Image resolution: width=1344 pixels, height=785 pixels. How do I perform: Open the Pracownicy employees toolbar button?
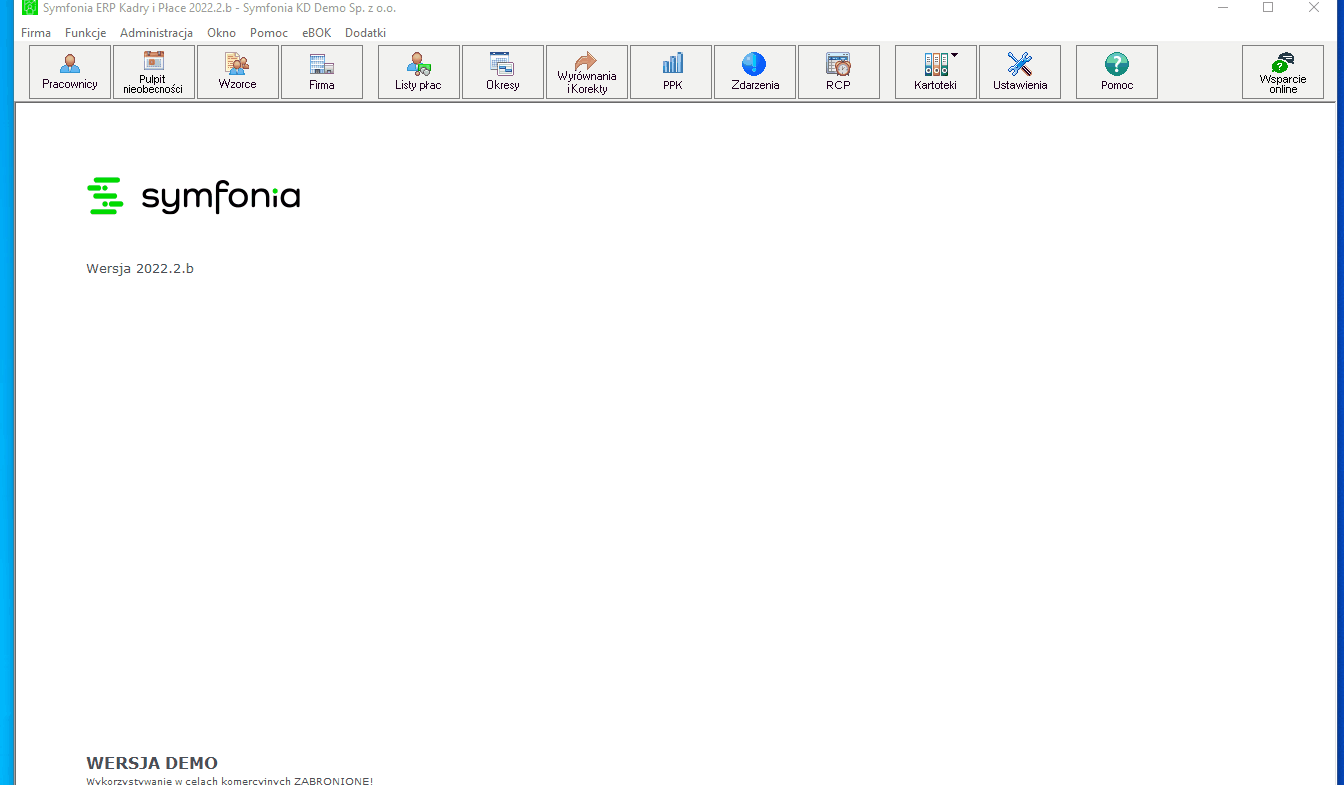click(x=70, y=72)
